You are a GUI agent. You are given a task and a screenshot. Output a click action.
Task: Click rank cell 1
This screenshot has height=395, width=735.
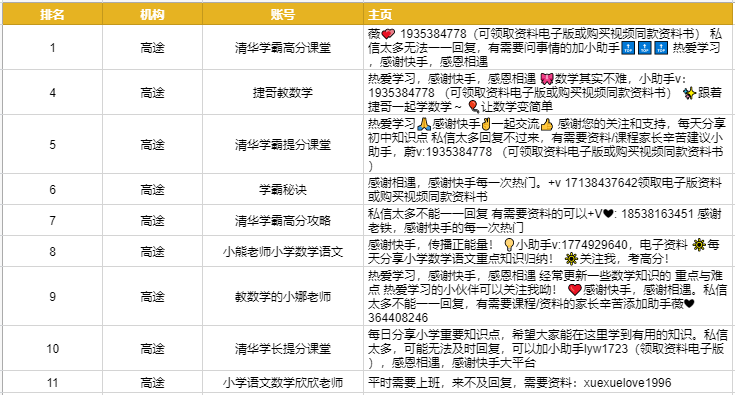point(52,47)
